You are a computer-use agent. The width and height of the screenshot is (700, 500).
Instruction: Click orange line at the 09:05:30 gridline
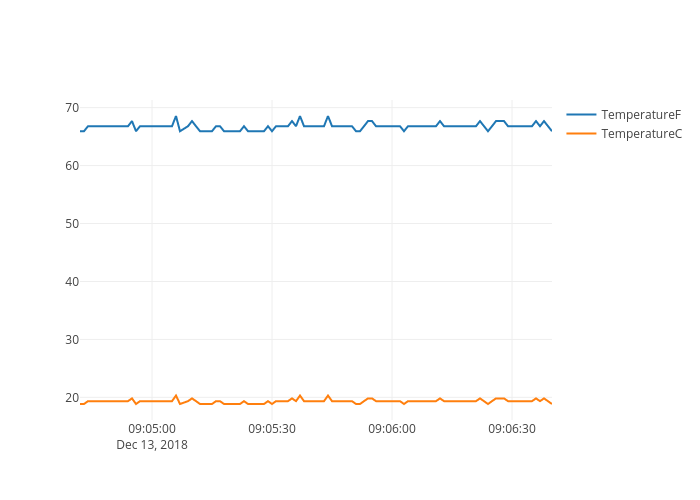272,403
